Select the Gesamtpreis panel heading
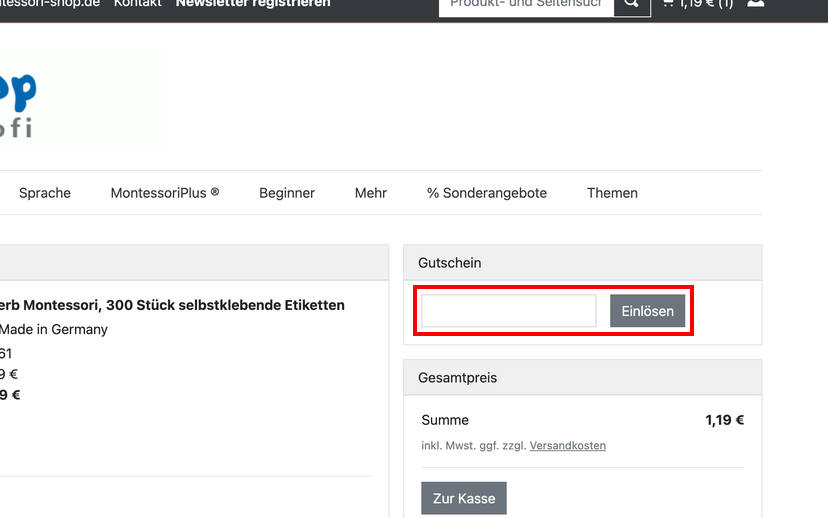Viewport: 828px width, 518px height. click(457, 378)
